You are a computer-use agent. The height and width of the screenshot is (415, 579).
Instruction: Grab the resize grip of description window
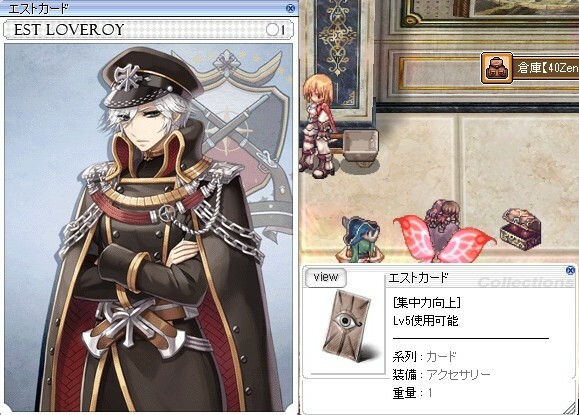coord(571,408)
